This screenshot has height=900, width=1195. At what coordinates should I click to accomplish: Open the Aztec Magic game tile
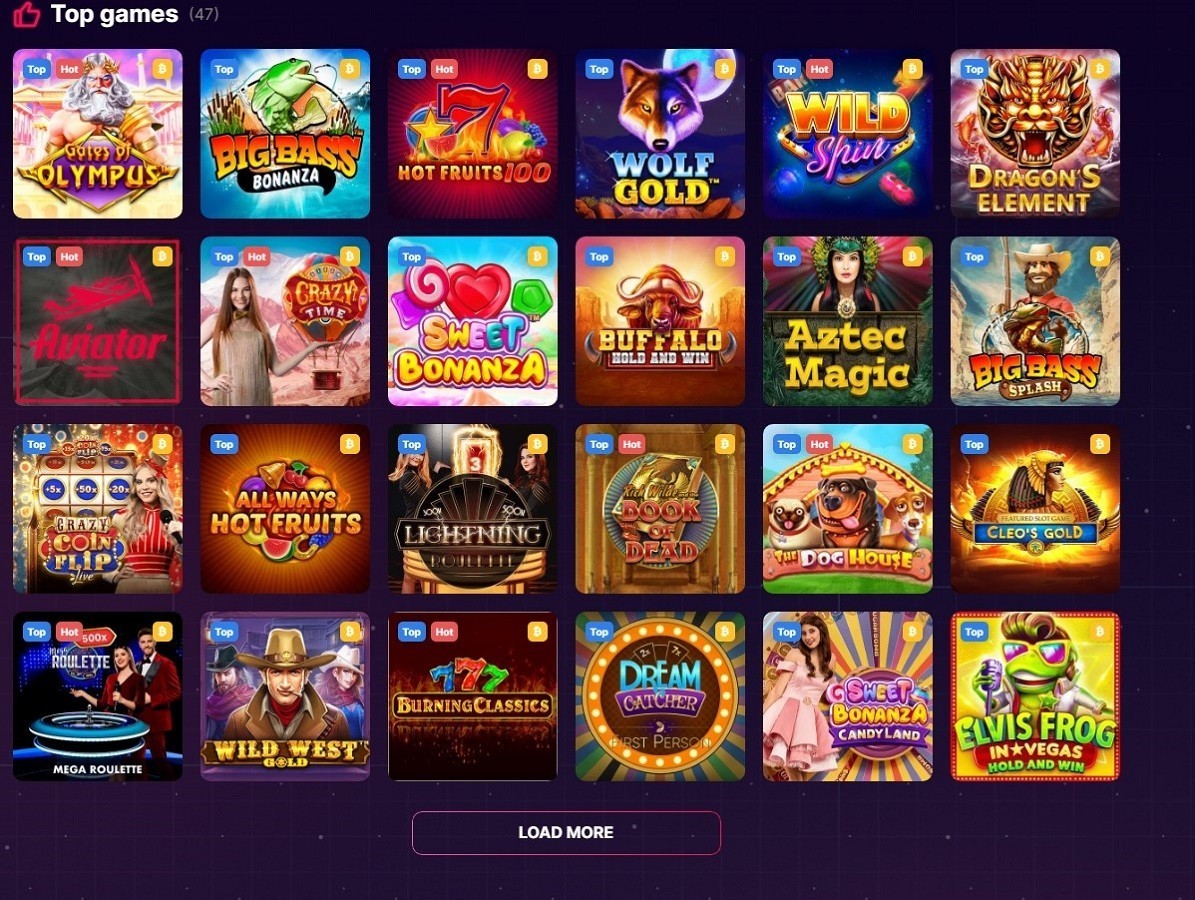tap(847, 322)
